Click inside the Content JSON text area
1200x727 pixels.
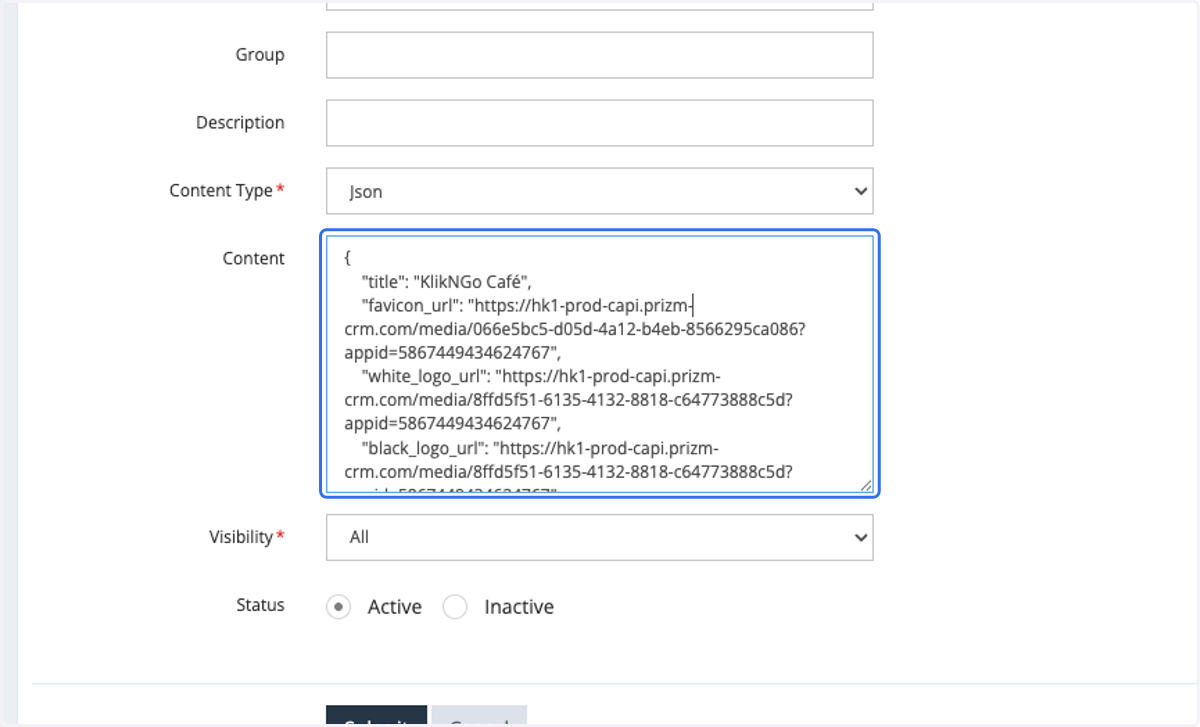point(599,364)
